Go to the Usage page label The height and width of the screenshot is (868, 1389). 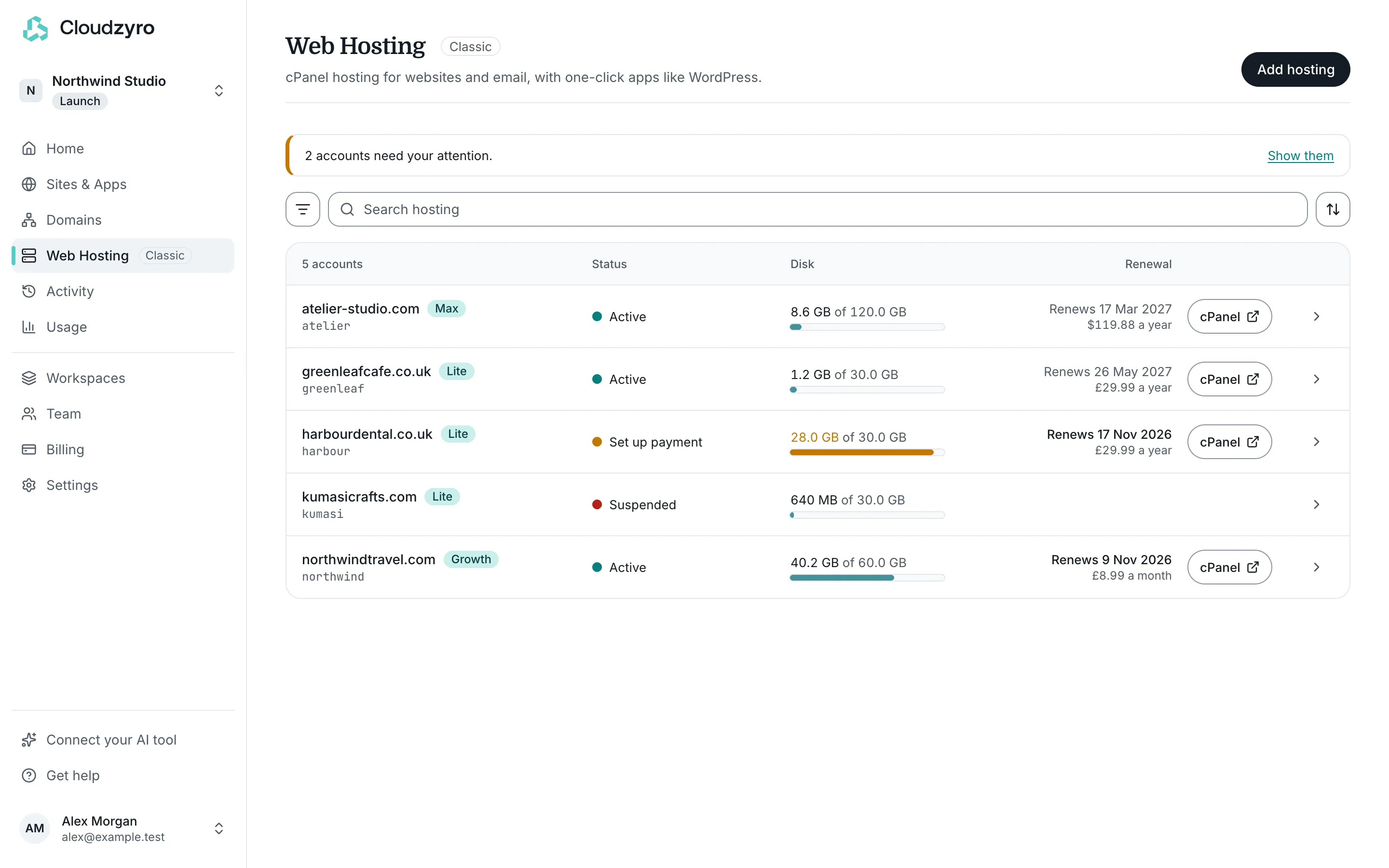point(67,326)
